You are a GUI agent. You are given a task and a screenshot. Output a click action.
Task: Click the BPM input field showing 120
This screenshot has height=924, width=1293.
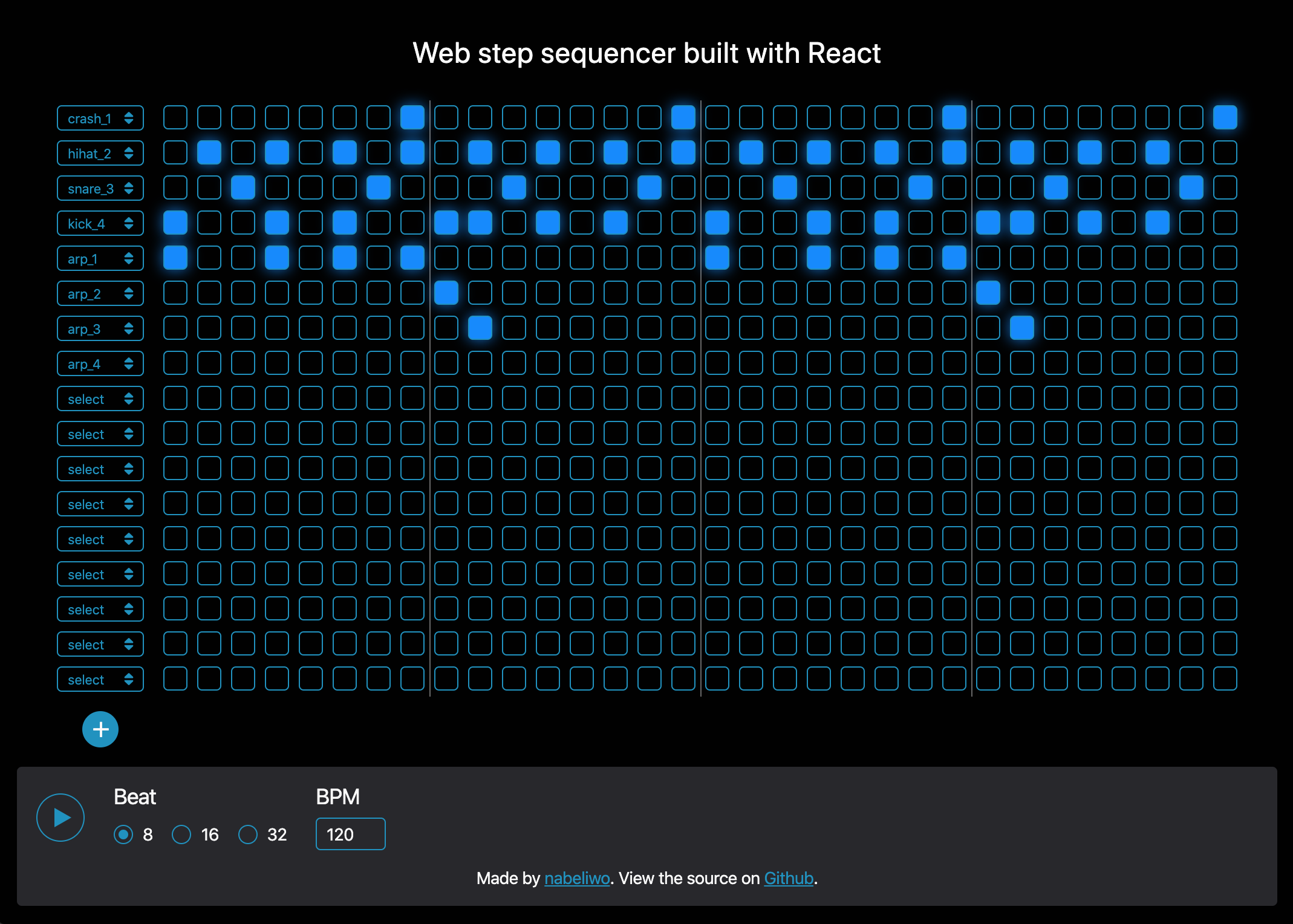[x=351, y=834]
